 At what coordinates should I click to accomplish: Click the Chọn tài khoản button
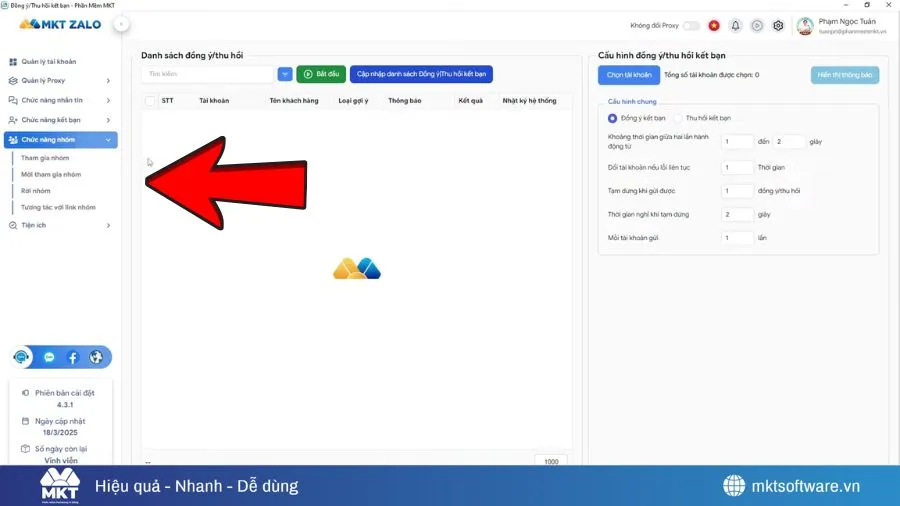(629, 74)
